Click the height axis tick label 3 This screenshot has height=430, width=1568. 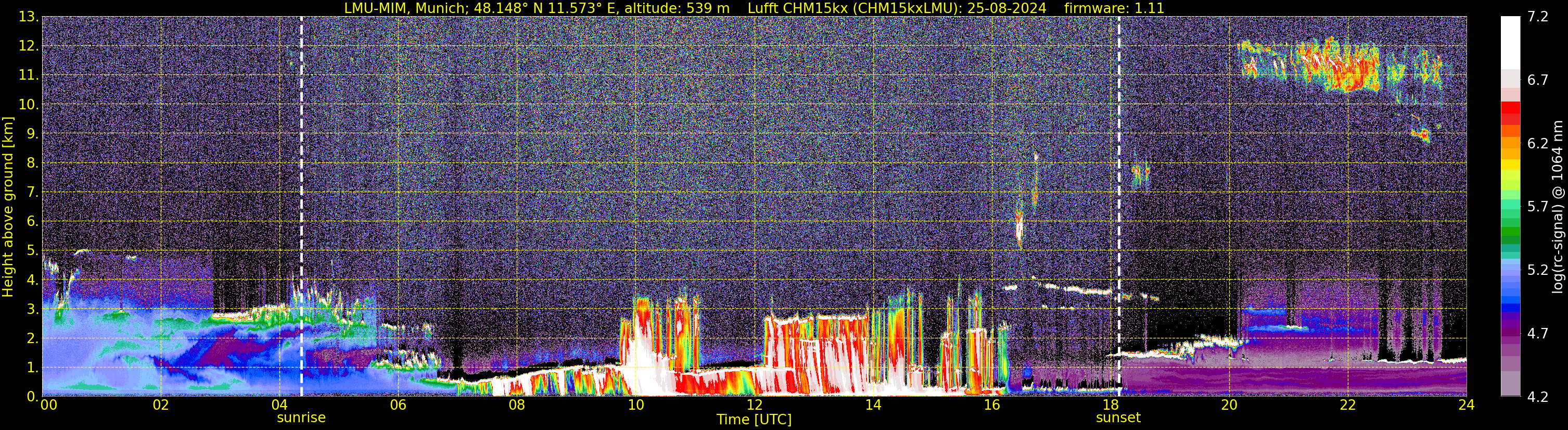coord(32,309)
